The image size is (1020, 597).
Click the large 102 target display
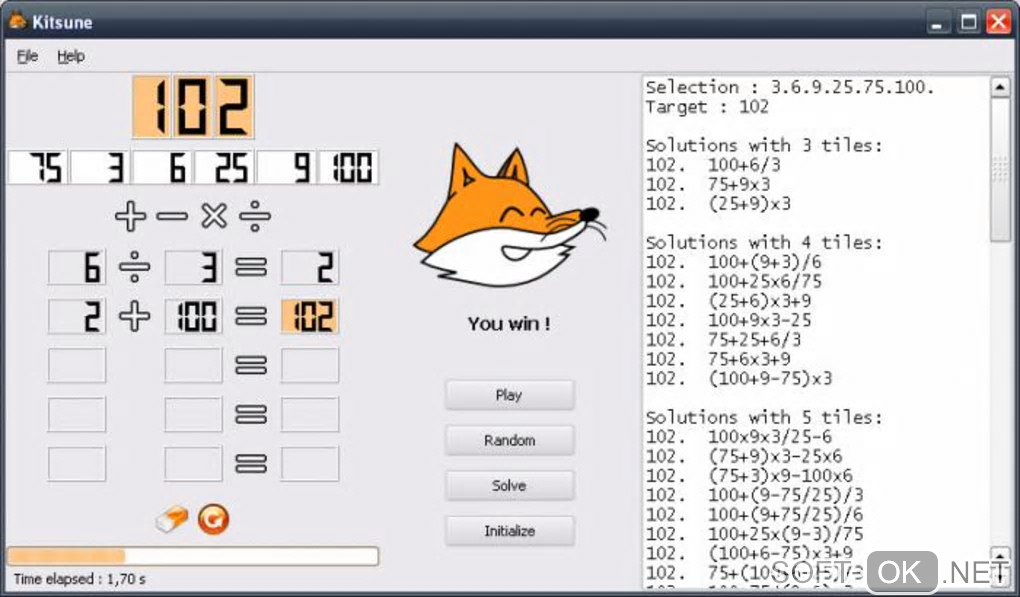[193, 107]
